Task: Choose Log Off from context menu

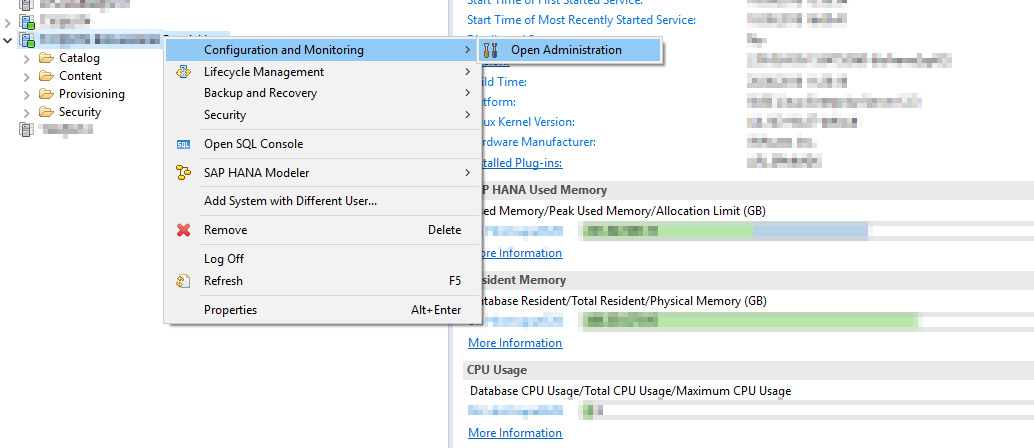Action: pyautogui.click(x=320, y=259)
